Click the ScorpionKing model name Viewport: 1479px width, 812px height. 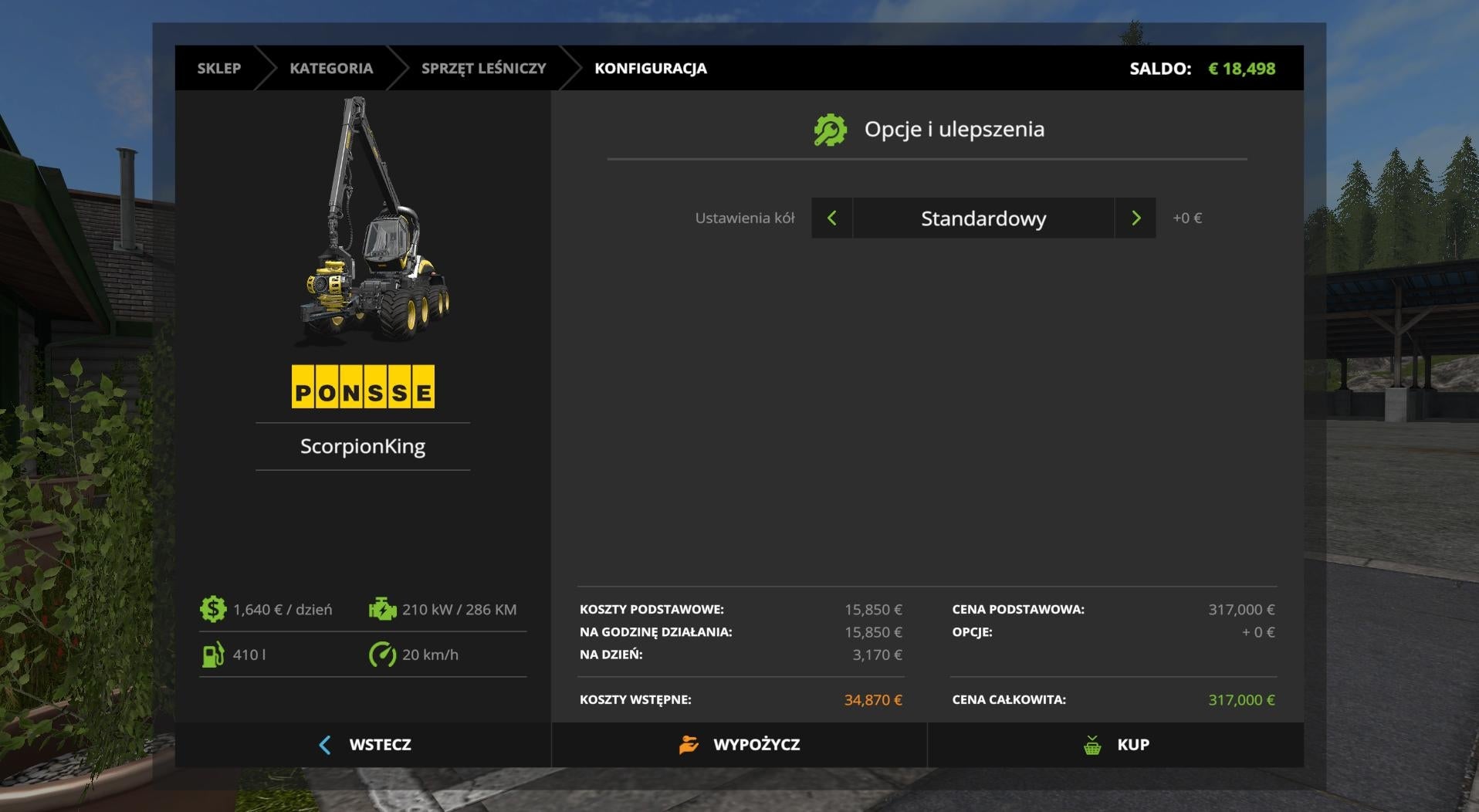363,446
